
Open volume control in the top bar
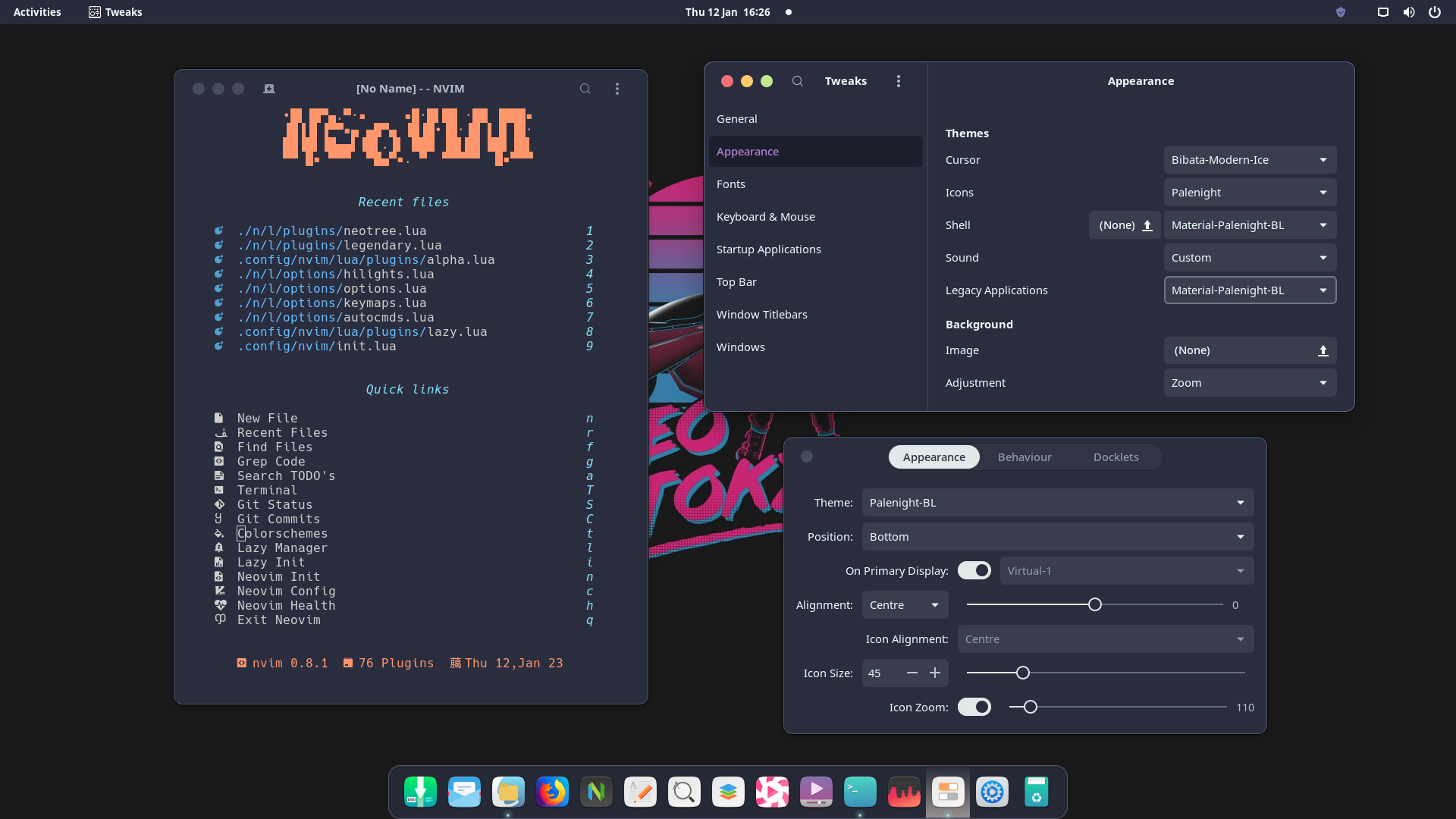click(1409, 12)
